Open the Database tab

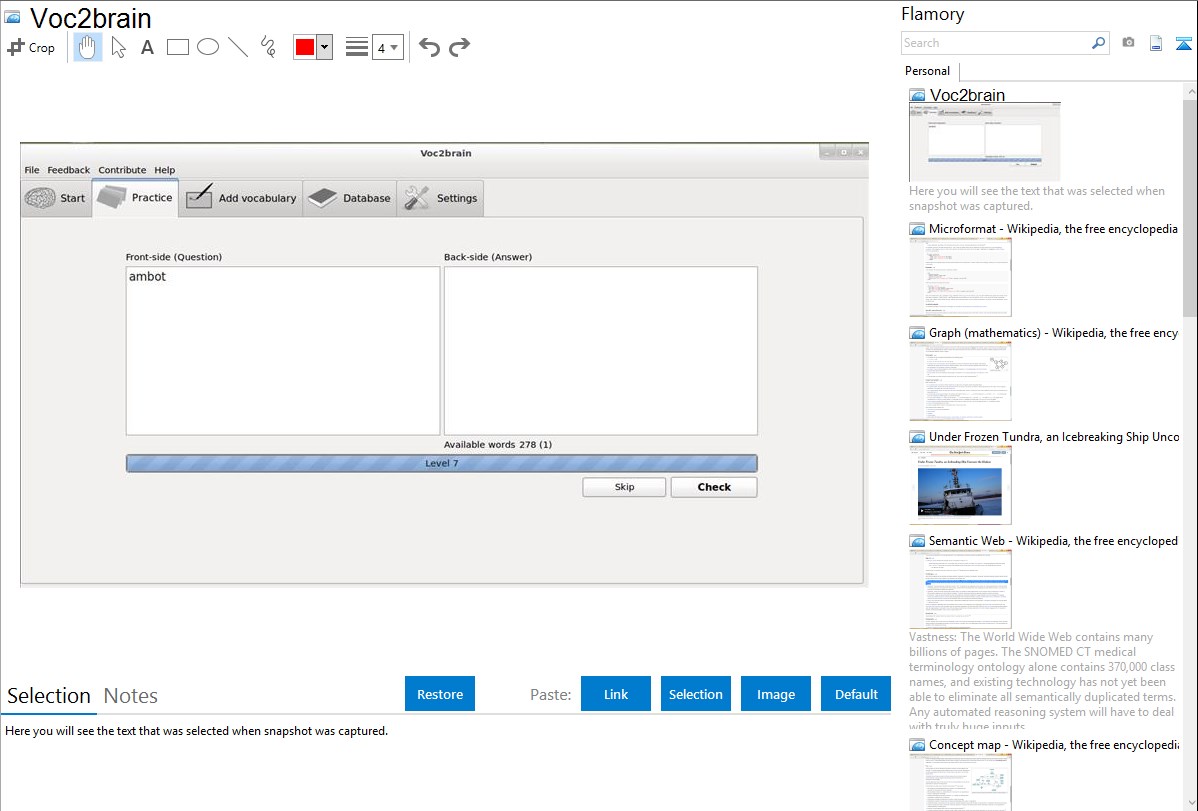pyautogui.click(x=350, y=198)
